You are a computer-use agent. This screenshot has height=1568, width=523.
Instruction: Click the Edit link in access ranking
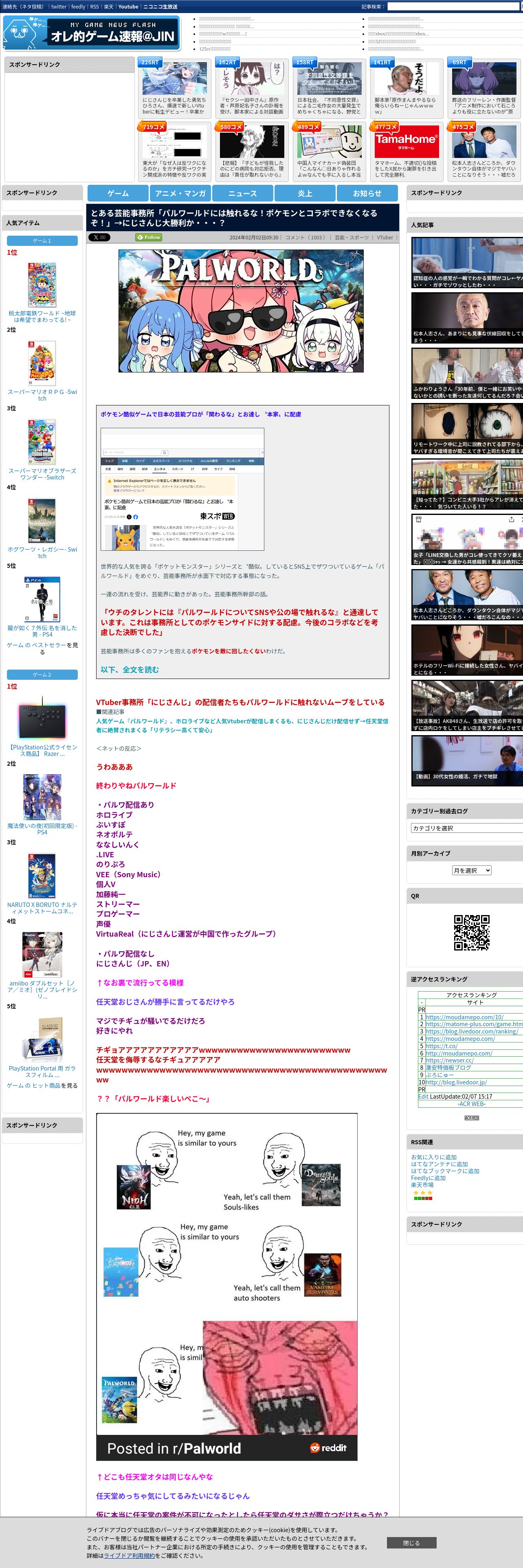pyautogui.click(x=423, y=1096)
